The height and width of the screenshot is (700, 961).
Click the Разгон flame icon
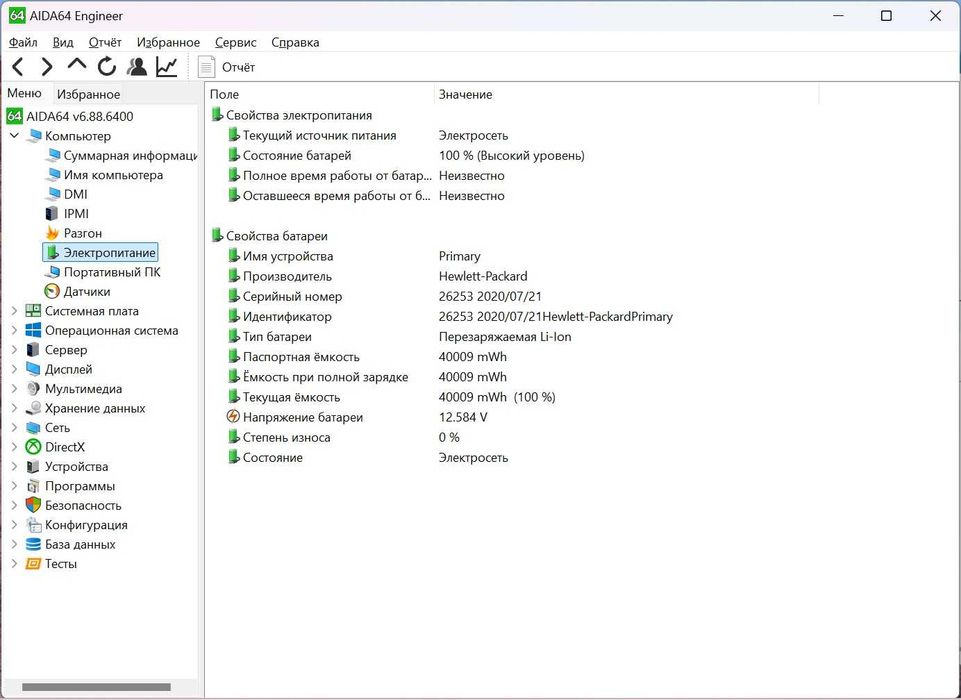(x=52, y=233)
